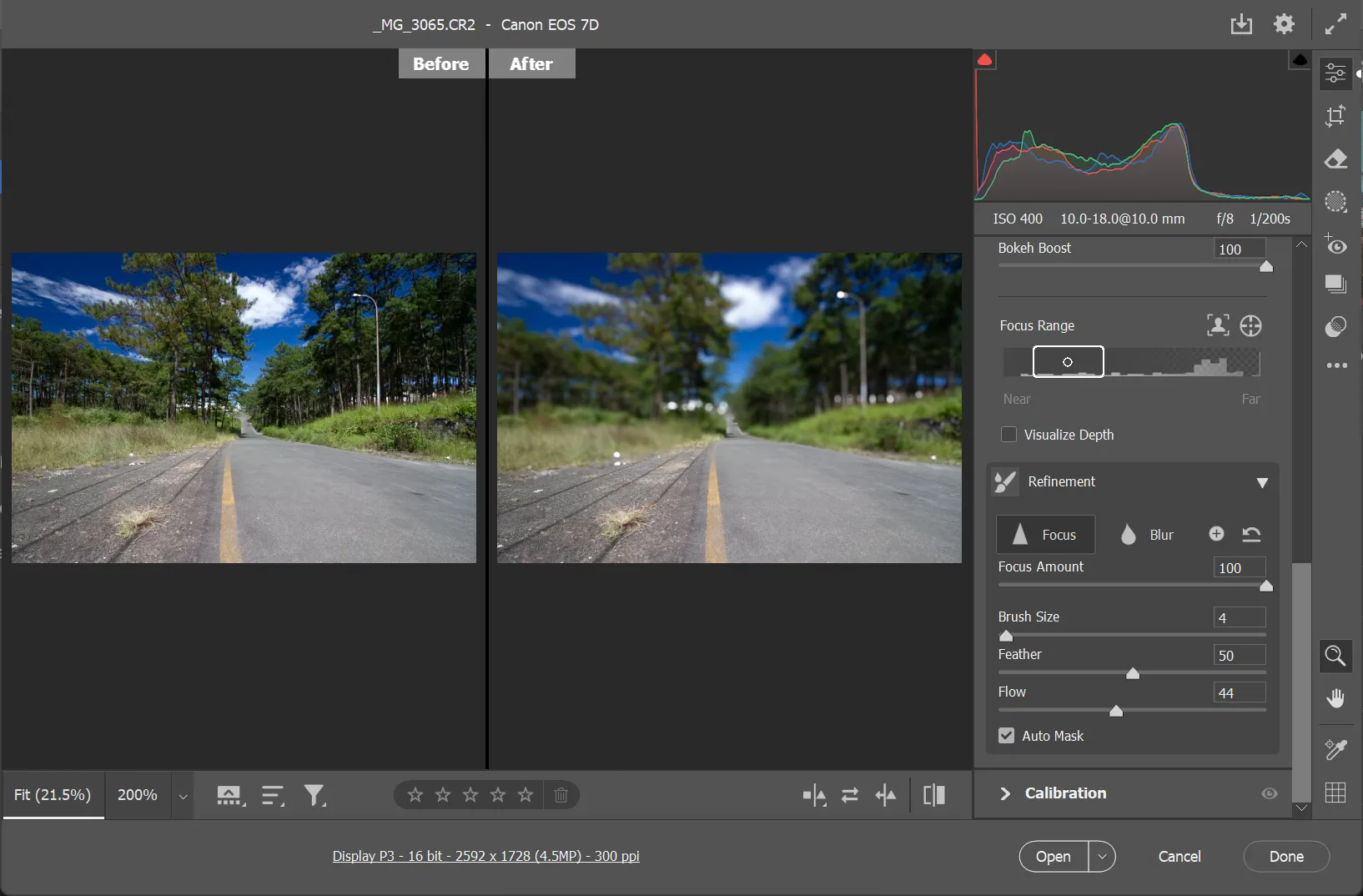
Task: Click the point focus crosshair icon
Action: 1251,325
